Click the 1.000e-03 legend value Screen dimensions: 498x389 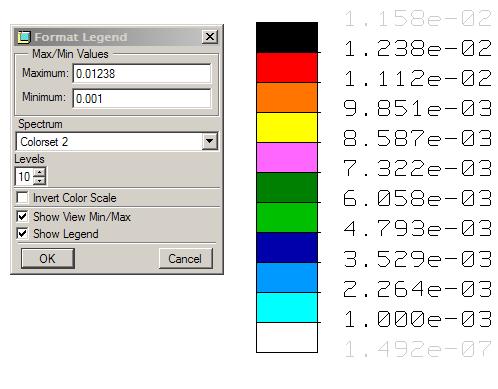(418, 319)
